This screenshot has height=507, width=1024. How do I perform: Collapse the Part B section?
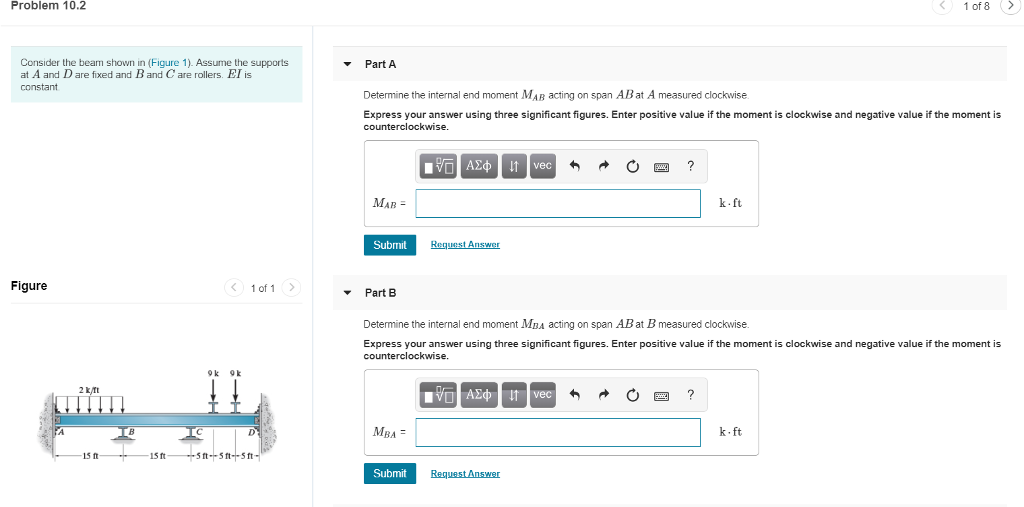coord(347,293)
